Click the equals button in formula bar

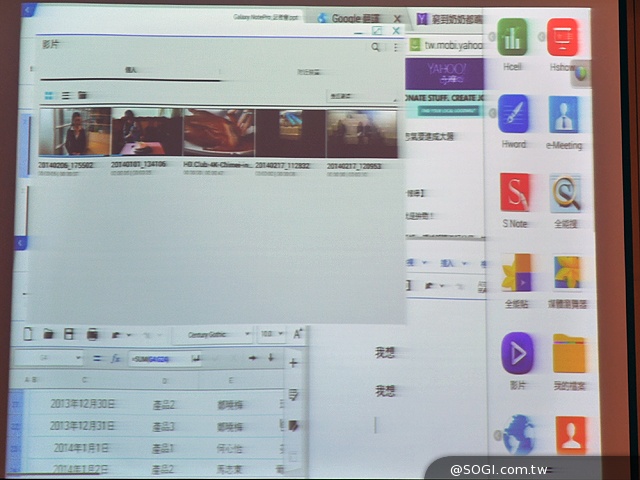click(x=97, y=358)
